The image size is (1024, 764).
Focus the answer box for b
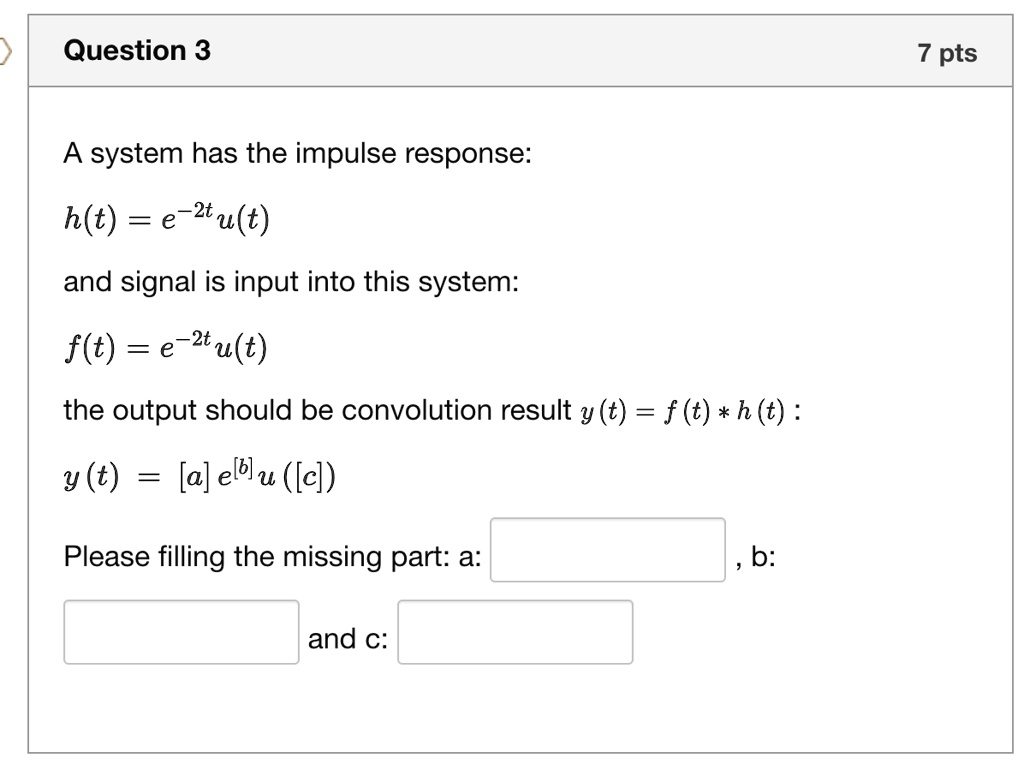pos(182,632)
